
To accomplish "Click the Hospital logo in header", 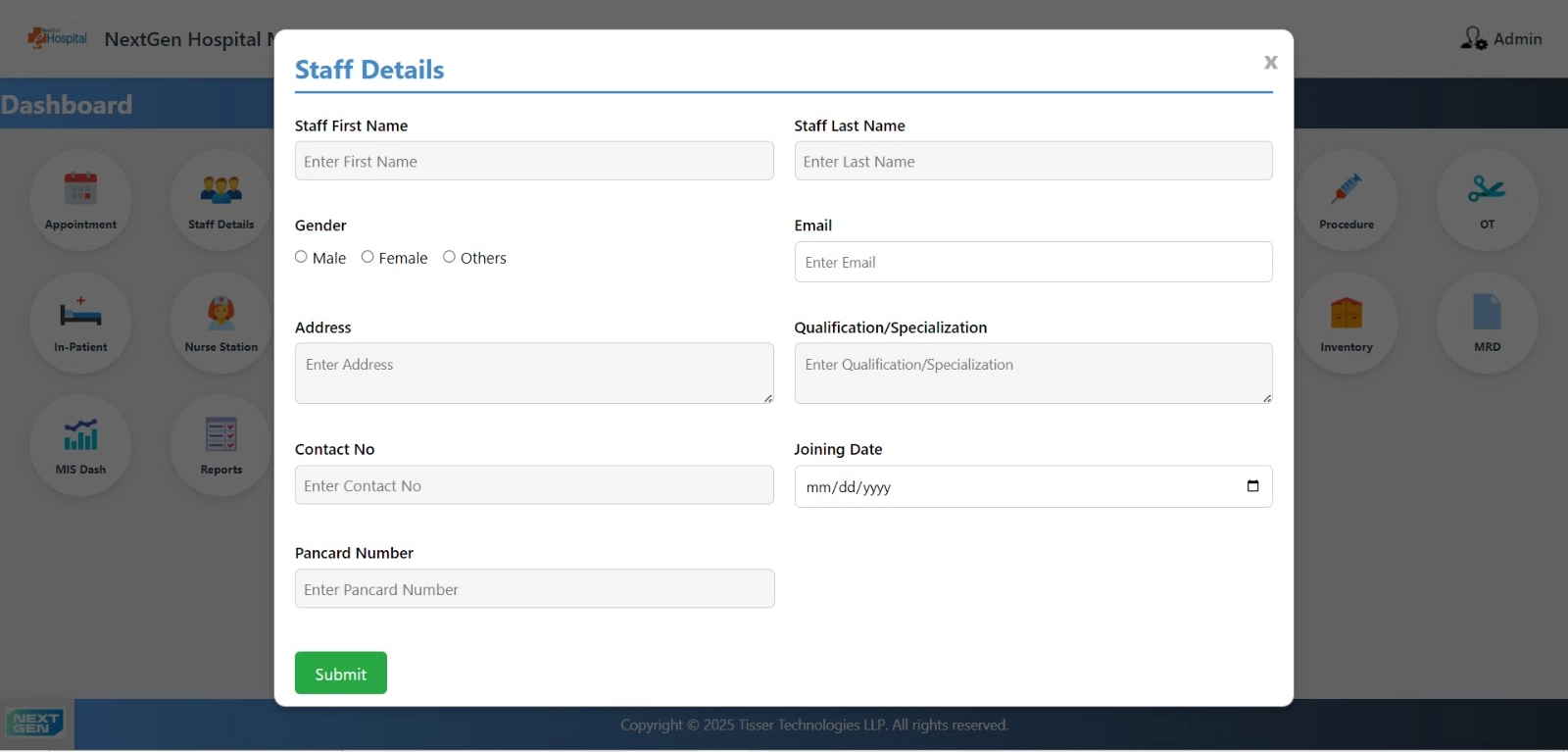I will [x=58, y=38].
